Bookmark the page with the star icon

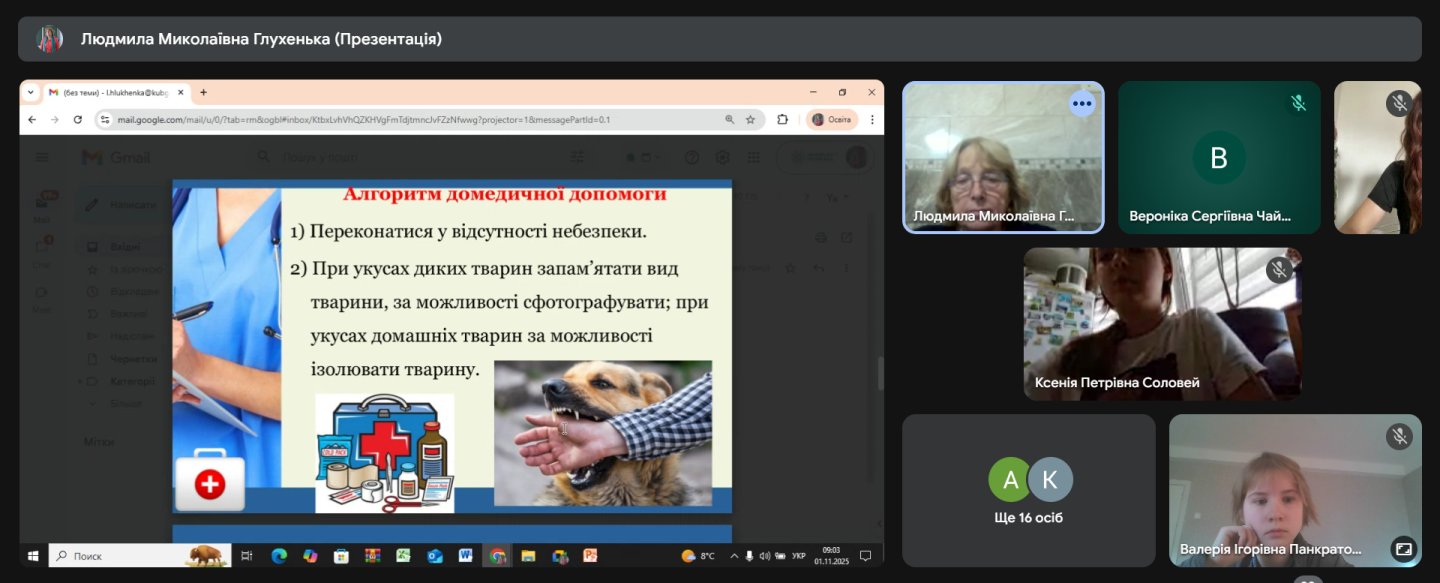(x=751, y=119)
